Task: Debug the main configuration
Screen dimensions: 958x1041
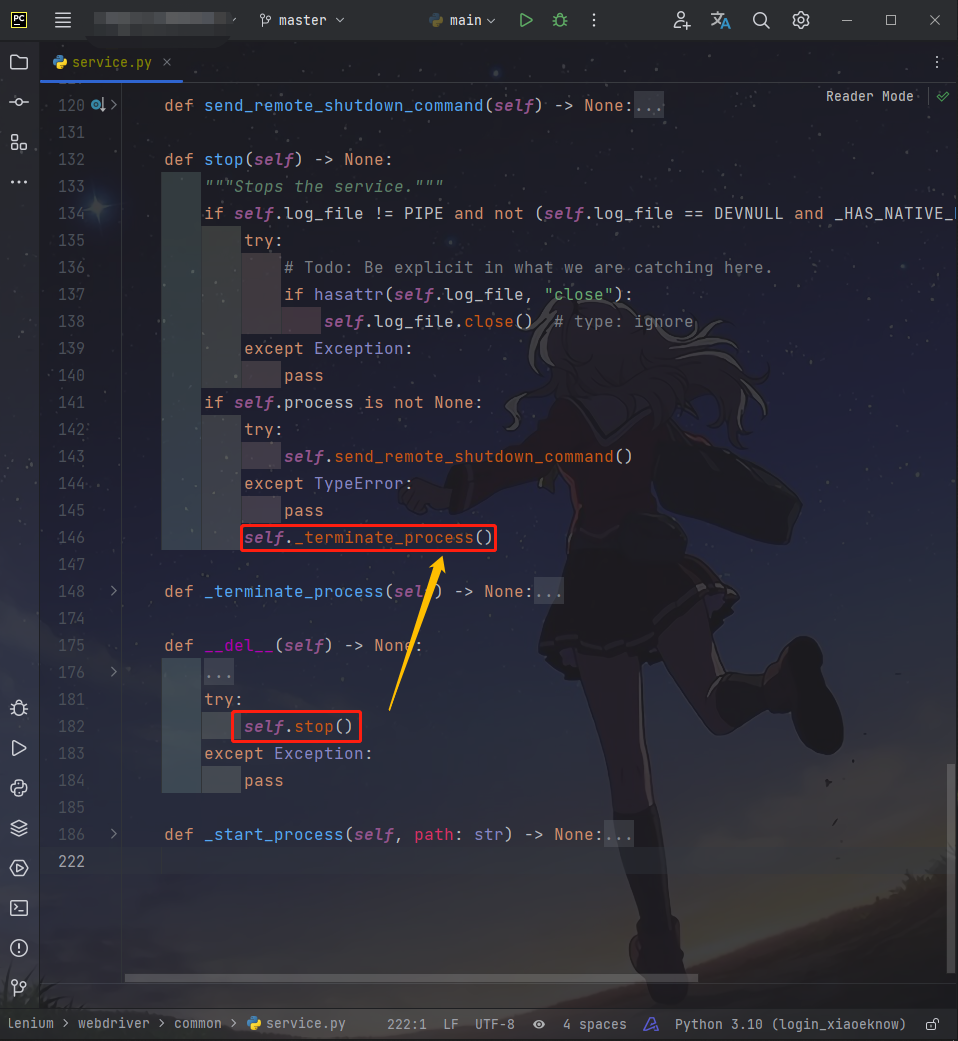Action: [x=560, y=20]
